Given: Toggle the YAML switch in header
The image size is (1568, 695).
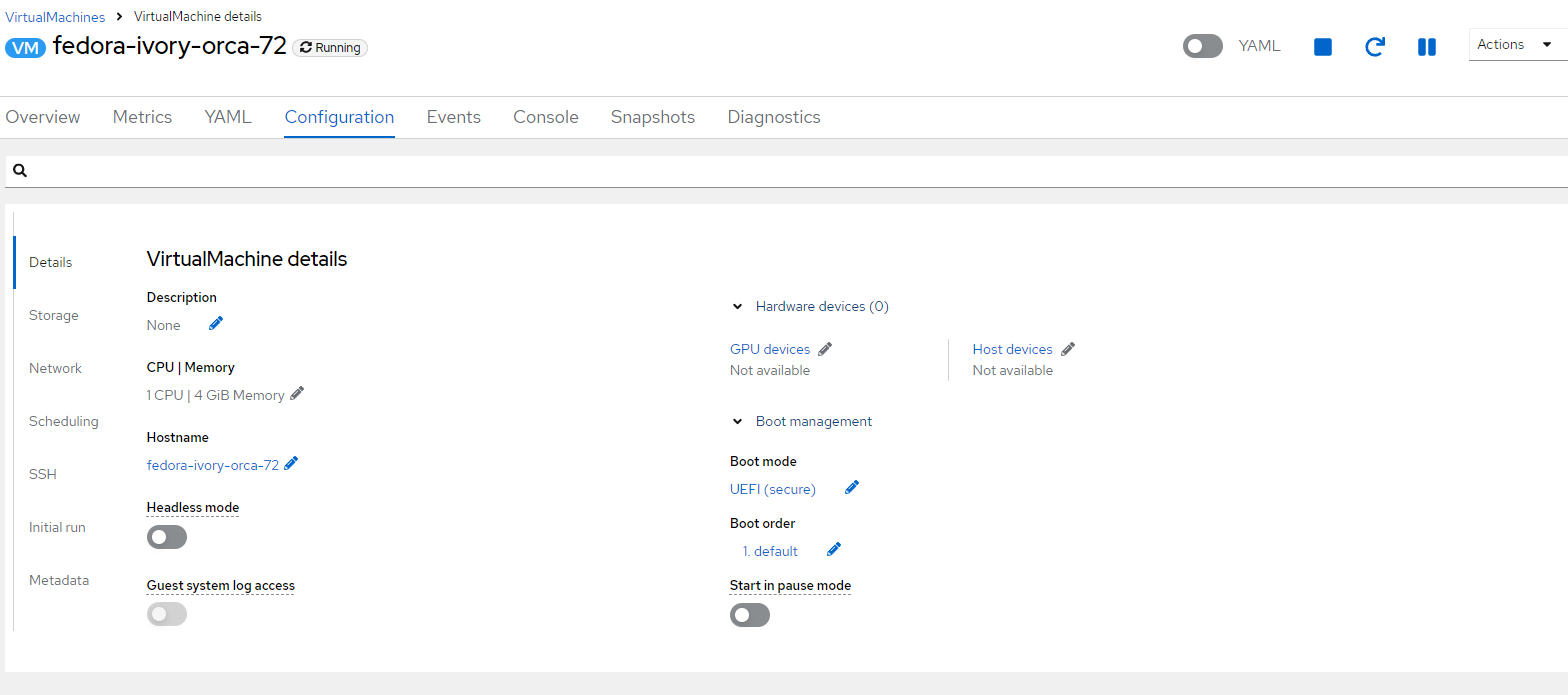Looking at the screenshot, I should coord(1202,46).
